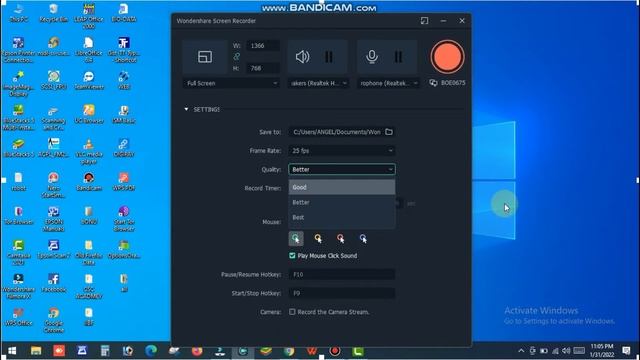Select This PC desktop icon
This screenshot has width=640, height=360.
tap(18, 13)
